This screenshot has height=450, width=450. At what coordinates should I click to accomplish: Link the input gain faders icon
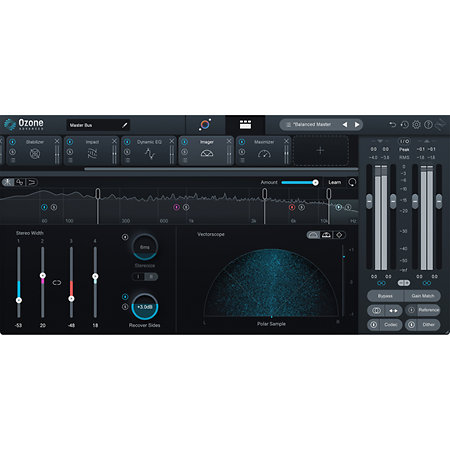coord(381,283)
